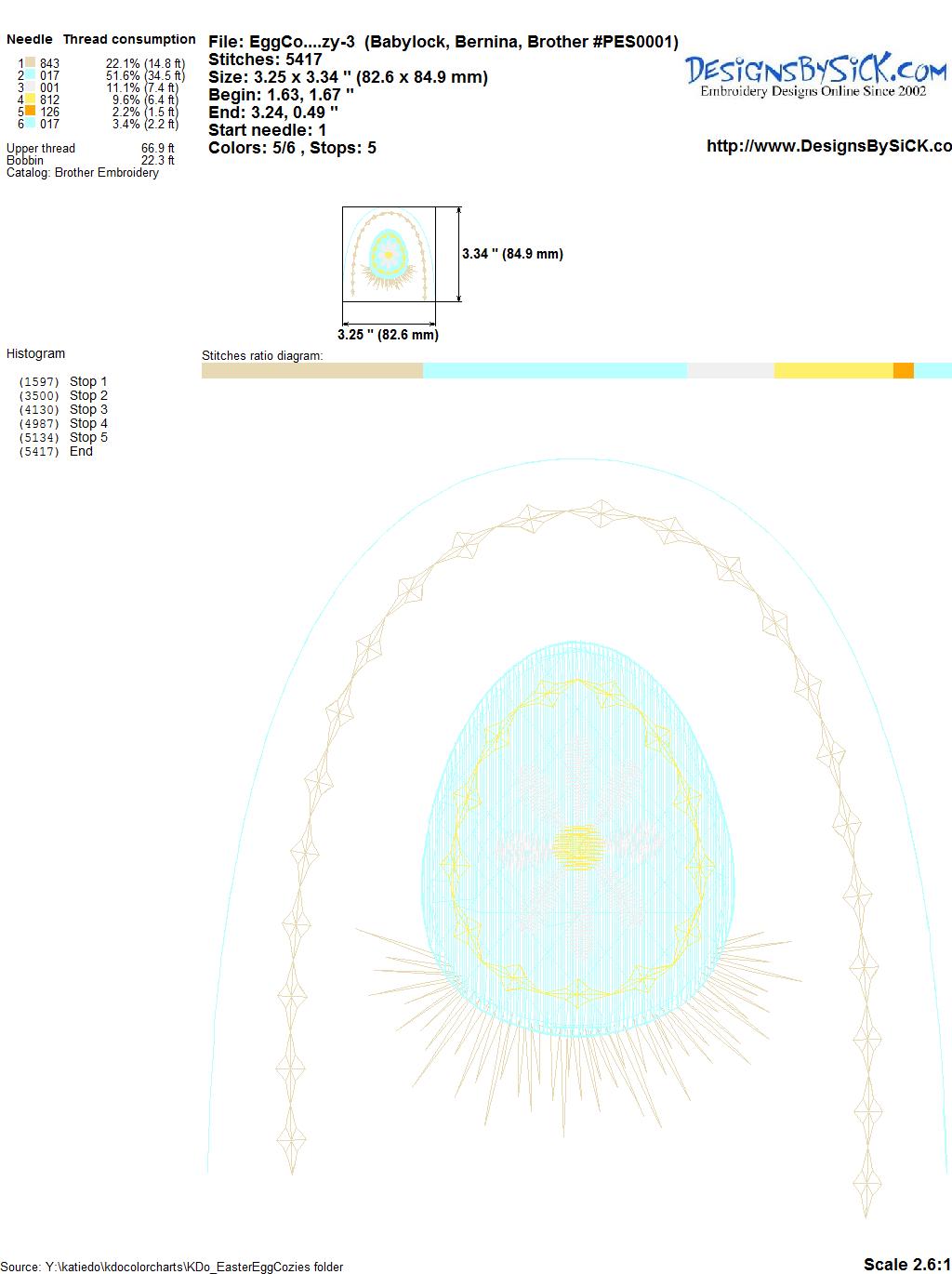Click the Source folder path text
Image resolution: width=952 pixels, height=1274 pixels.
tap(172, 1267)
